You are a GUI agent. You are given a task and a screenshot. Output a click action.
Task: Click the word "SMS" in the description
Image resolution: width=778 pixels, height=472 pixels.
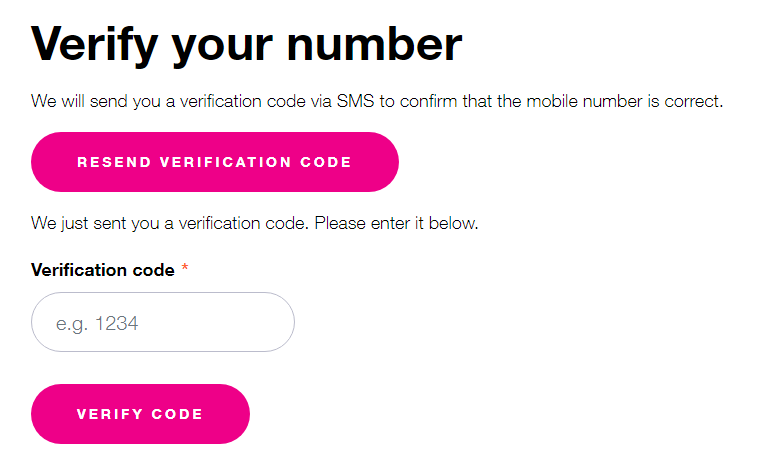354,102
